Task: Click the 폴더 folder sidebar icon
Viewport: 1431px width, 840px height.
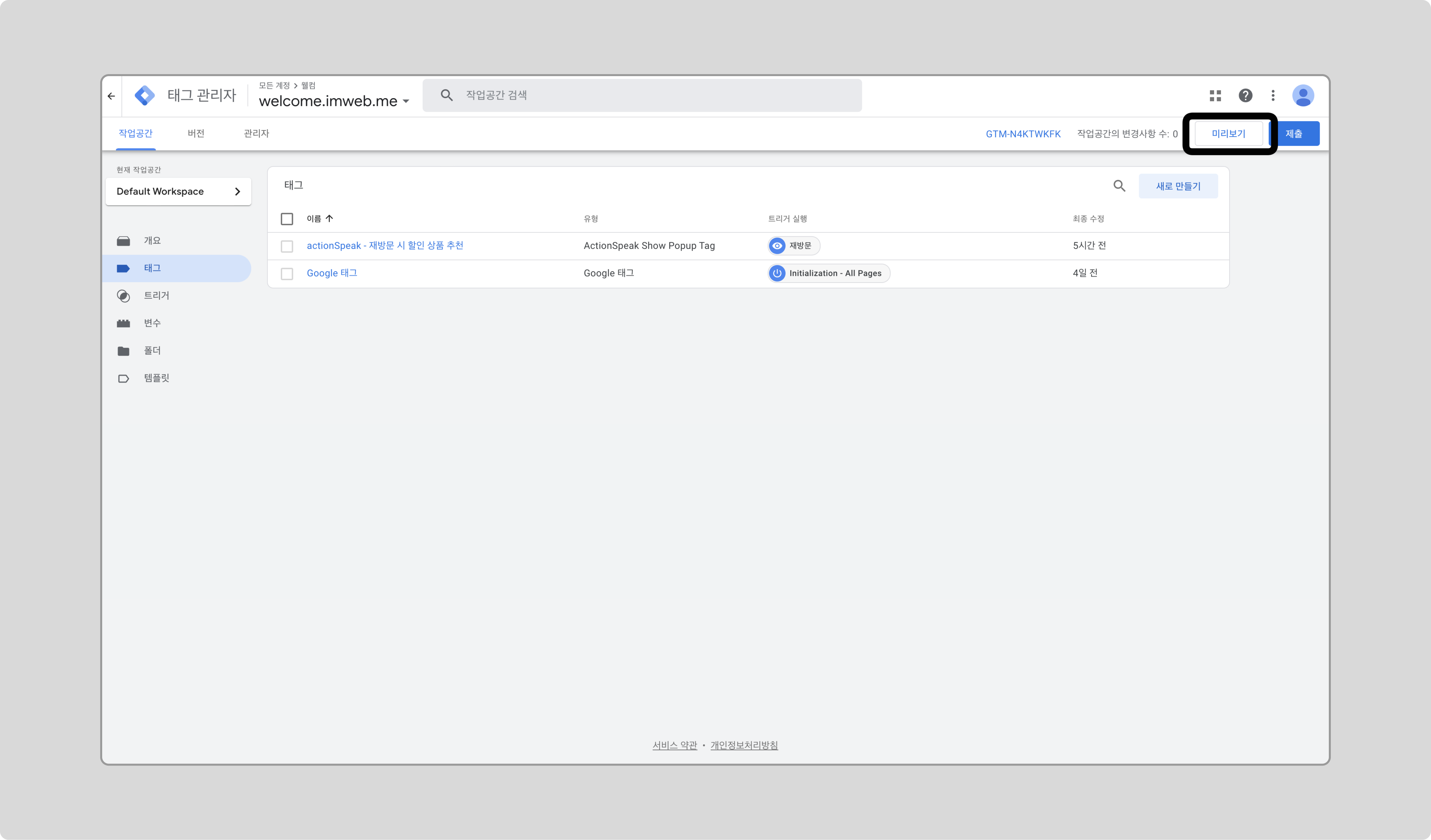Action: tap(123, 351)
